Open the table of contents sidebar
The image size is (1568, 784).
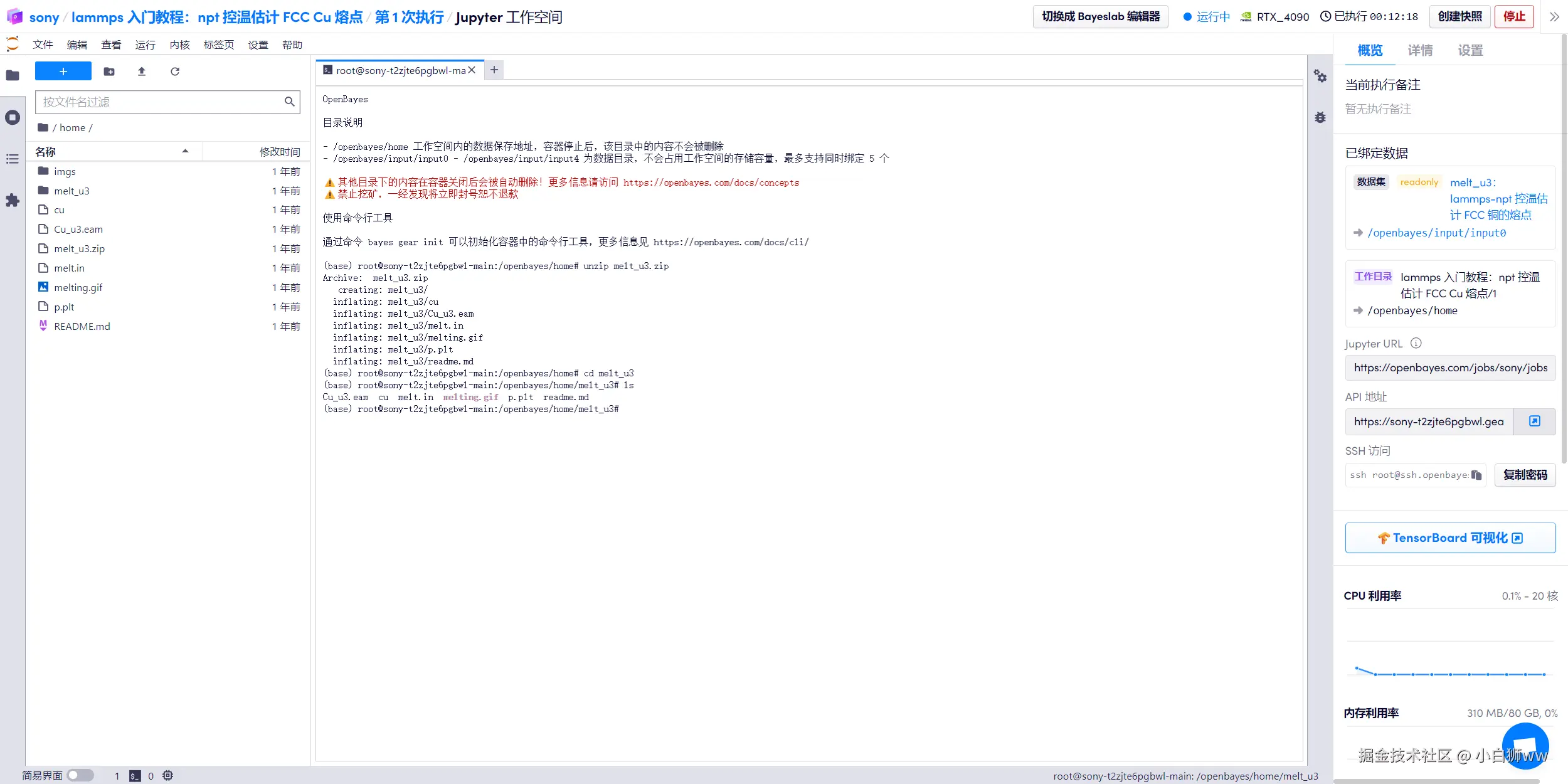point(13,159)
